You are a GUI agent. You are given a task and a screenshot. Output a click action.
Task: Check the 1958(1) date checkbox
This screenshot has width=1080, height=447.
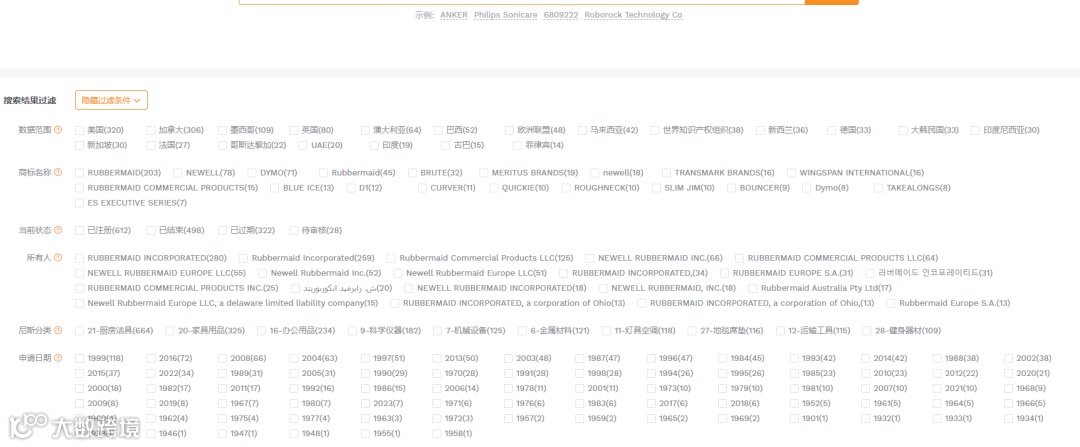coord(437,434)
